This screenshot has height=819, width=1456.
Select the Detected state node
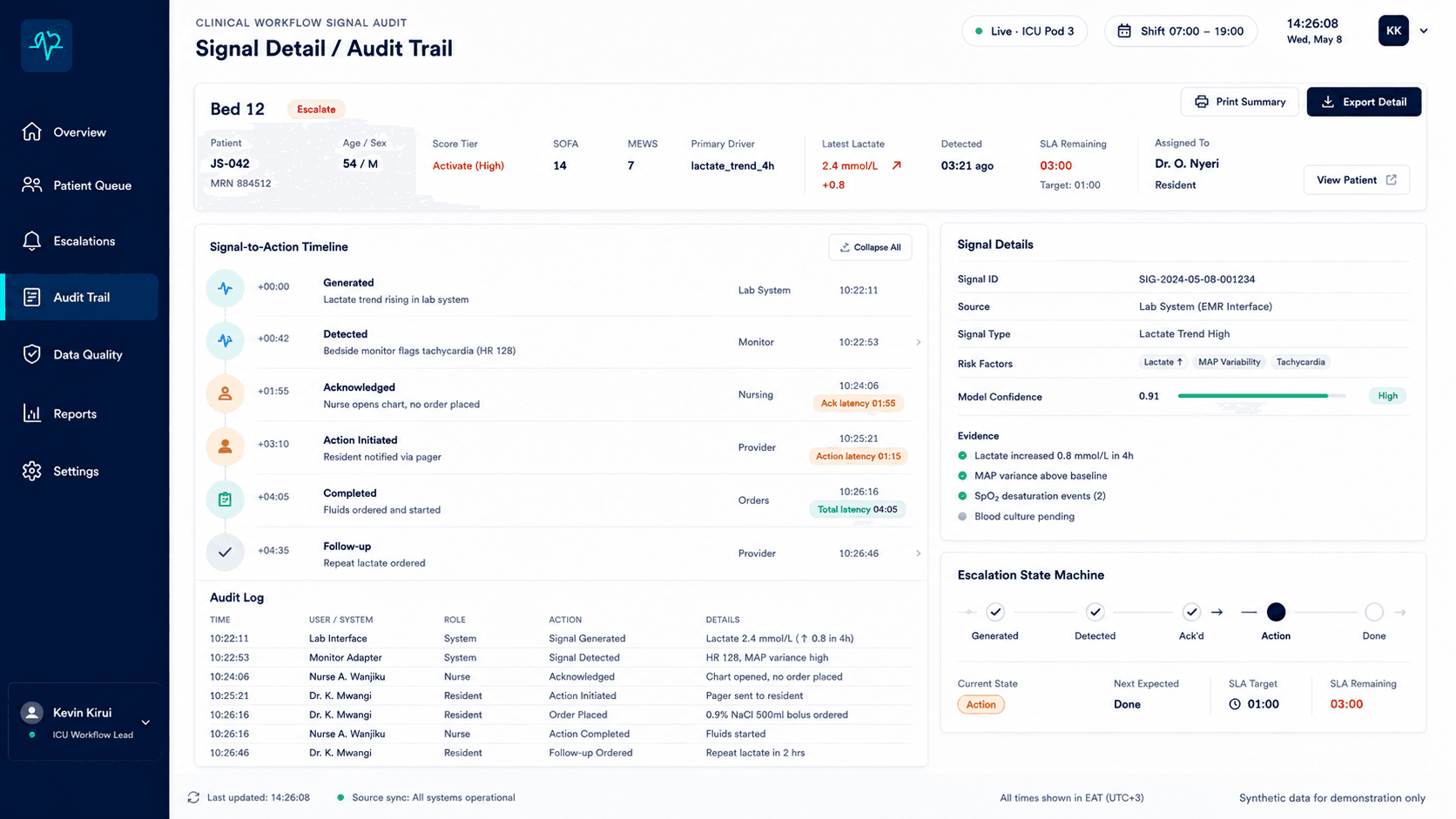[x=1095, y=612]
